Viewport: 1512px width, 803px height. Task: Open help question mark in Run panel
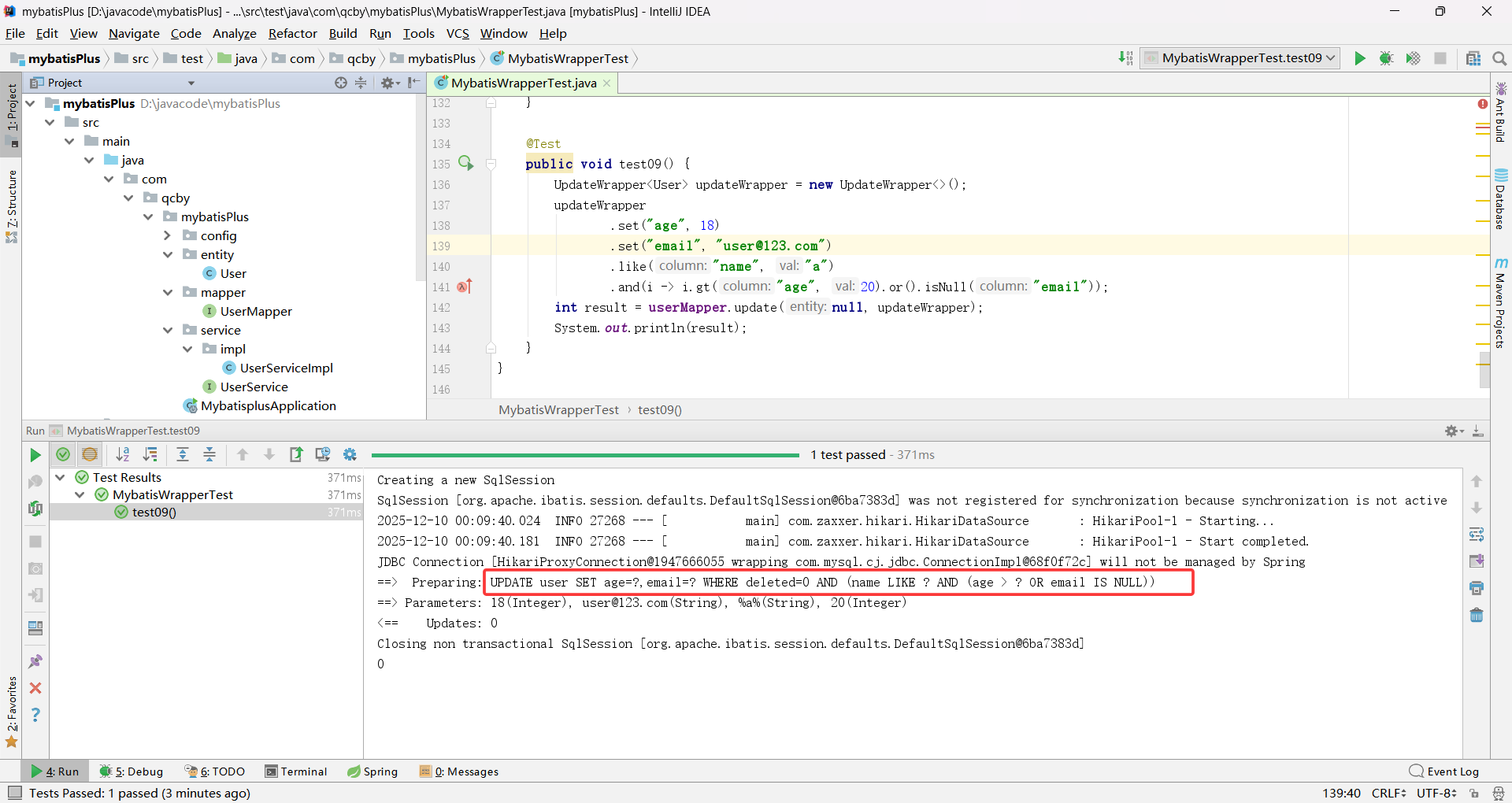pos(35,715)
